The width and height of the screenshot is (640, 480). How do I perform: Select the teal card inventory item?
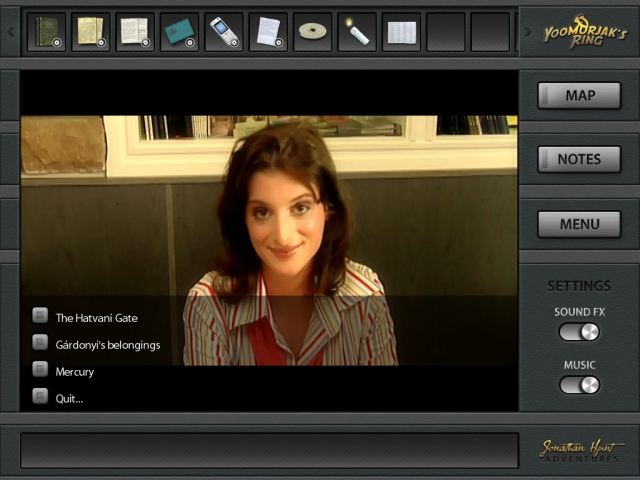click(179, 31)
